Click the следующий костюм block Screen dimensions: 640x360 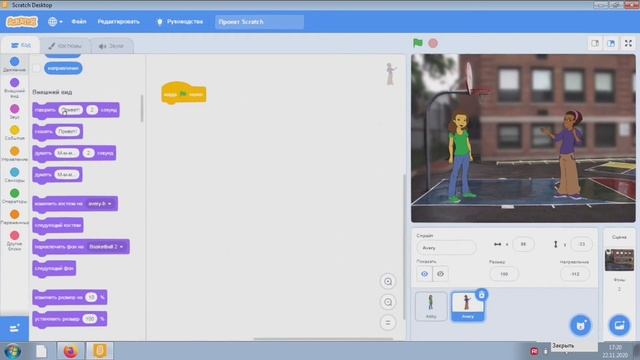[58, 225]
